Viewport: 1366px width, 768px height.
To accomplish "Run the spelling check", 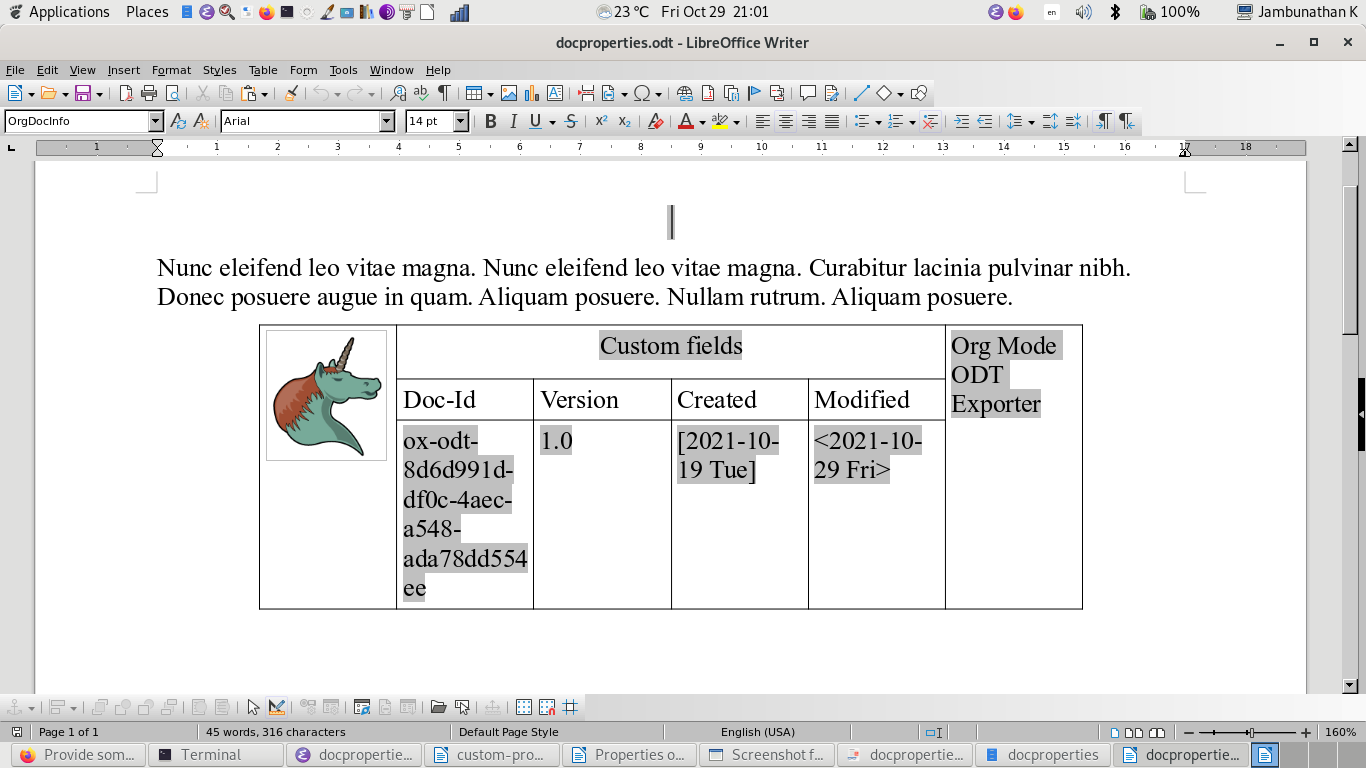I will point(421,93).
